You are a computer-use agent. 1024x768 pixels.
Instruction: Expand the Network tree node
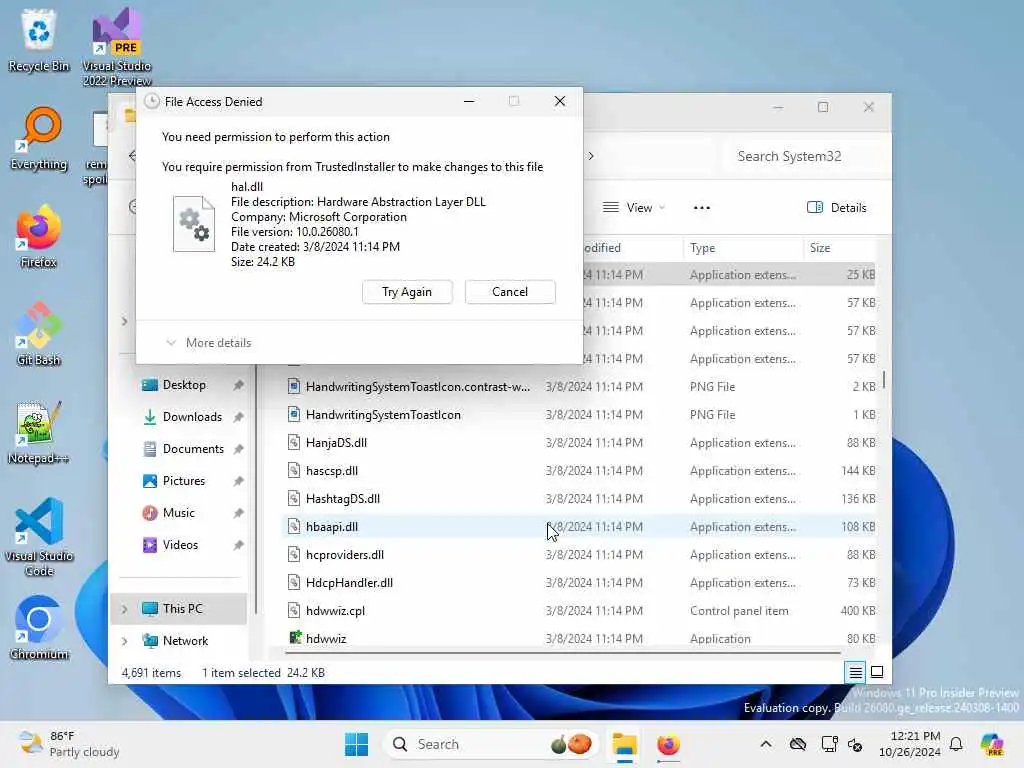124,641
